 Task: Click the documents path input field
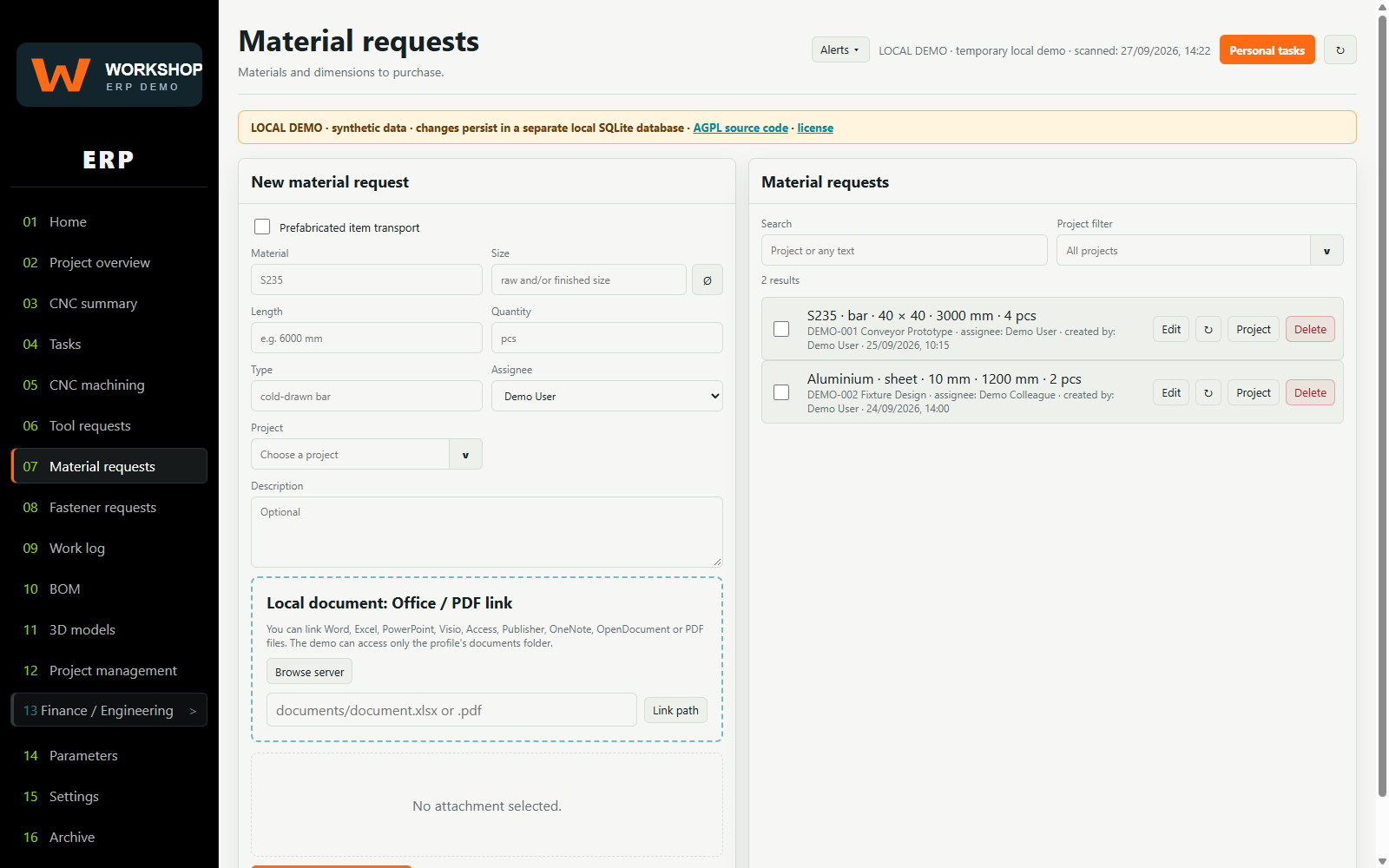click(x=451, y=710)
